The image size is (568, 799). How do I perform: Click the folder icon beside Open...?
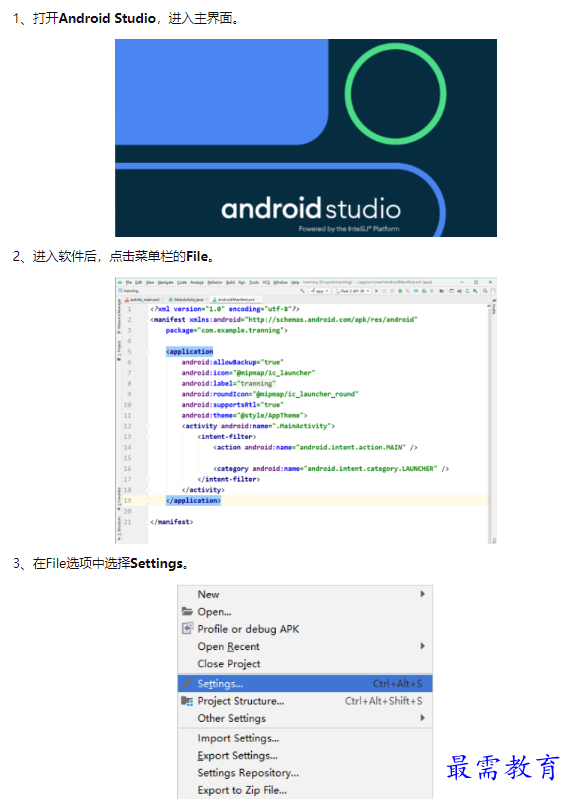click(x=187, y=611)
